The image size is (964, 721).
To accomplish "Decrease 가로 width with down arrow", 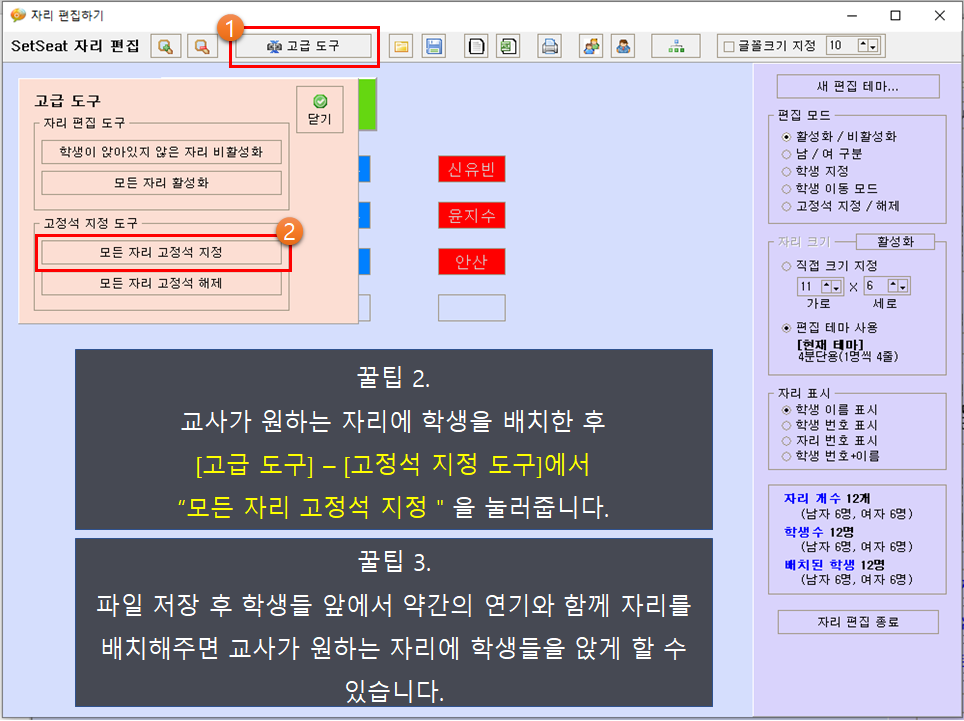I will click(836, 286).
